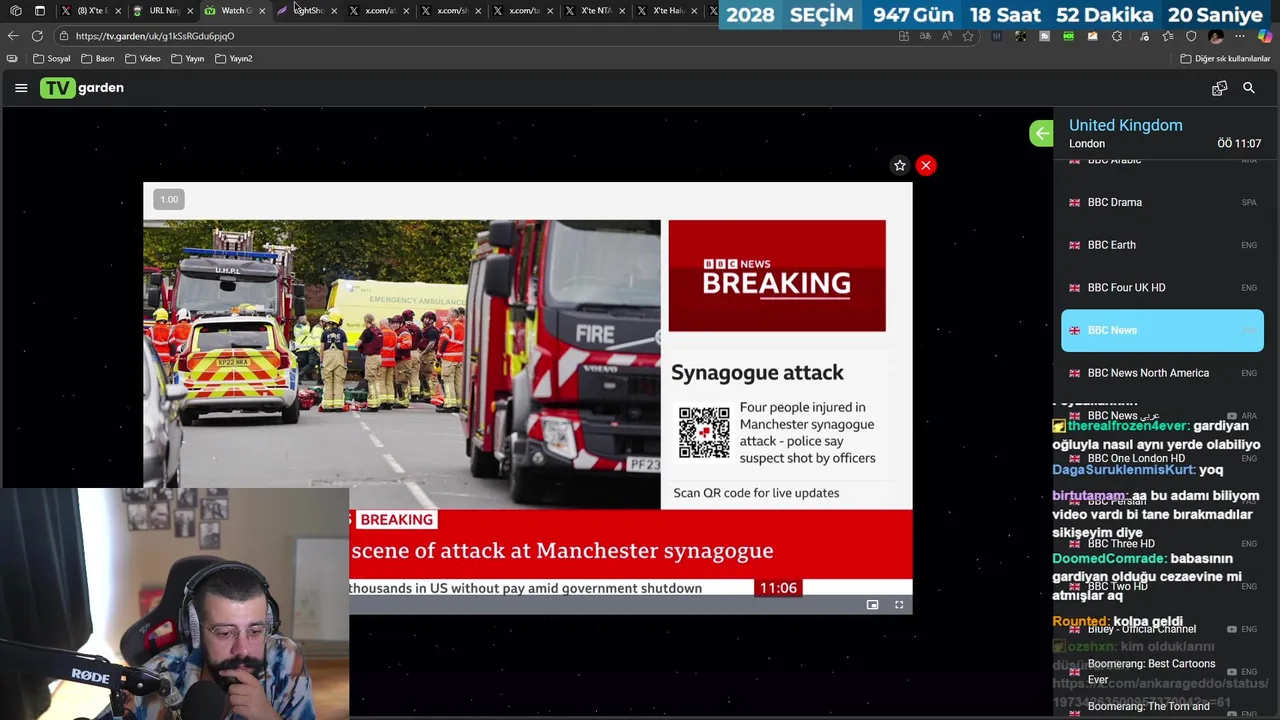Click the translate page icon

(925, 36)
